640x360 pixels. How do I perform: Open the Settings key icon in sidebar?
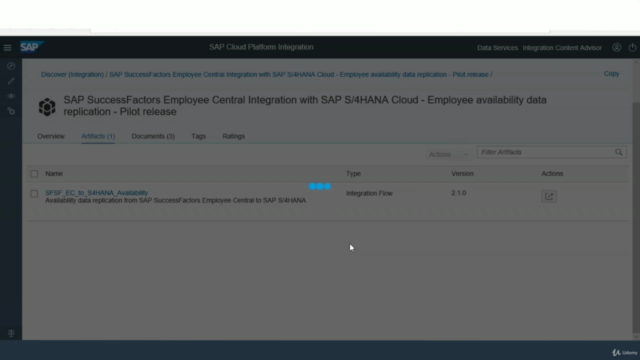click(x=11, y=111)
